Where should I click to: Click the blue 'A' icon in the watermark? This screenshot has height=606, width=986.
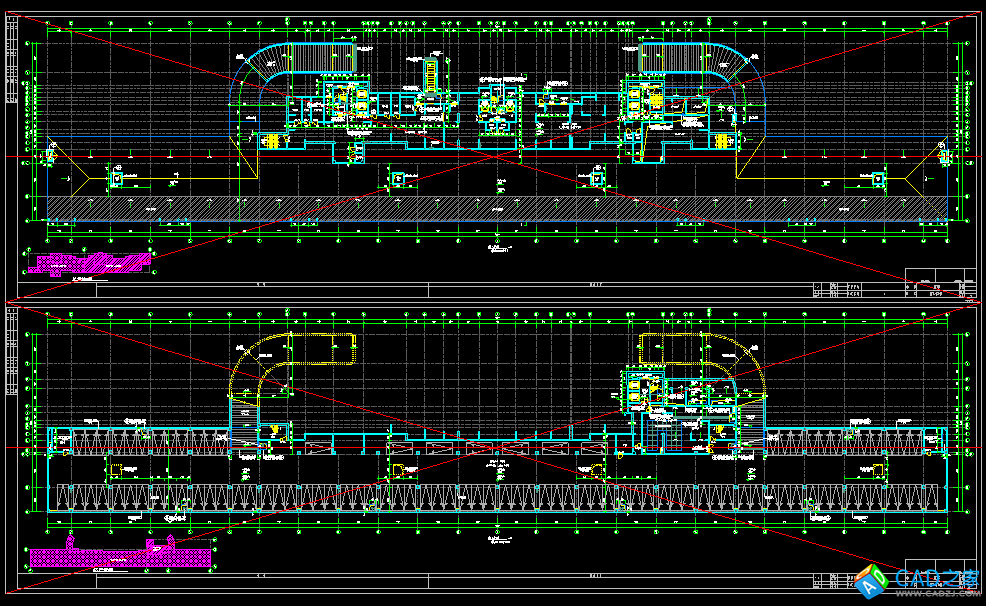[x=868, y=581]
